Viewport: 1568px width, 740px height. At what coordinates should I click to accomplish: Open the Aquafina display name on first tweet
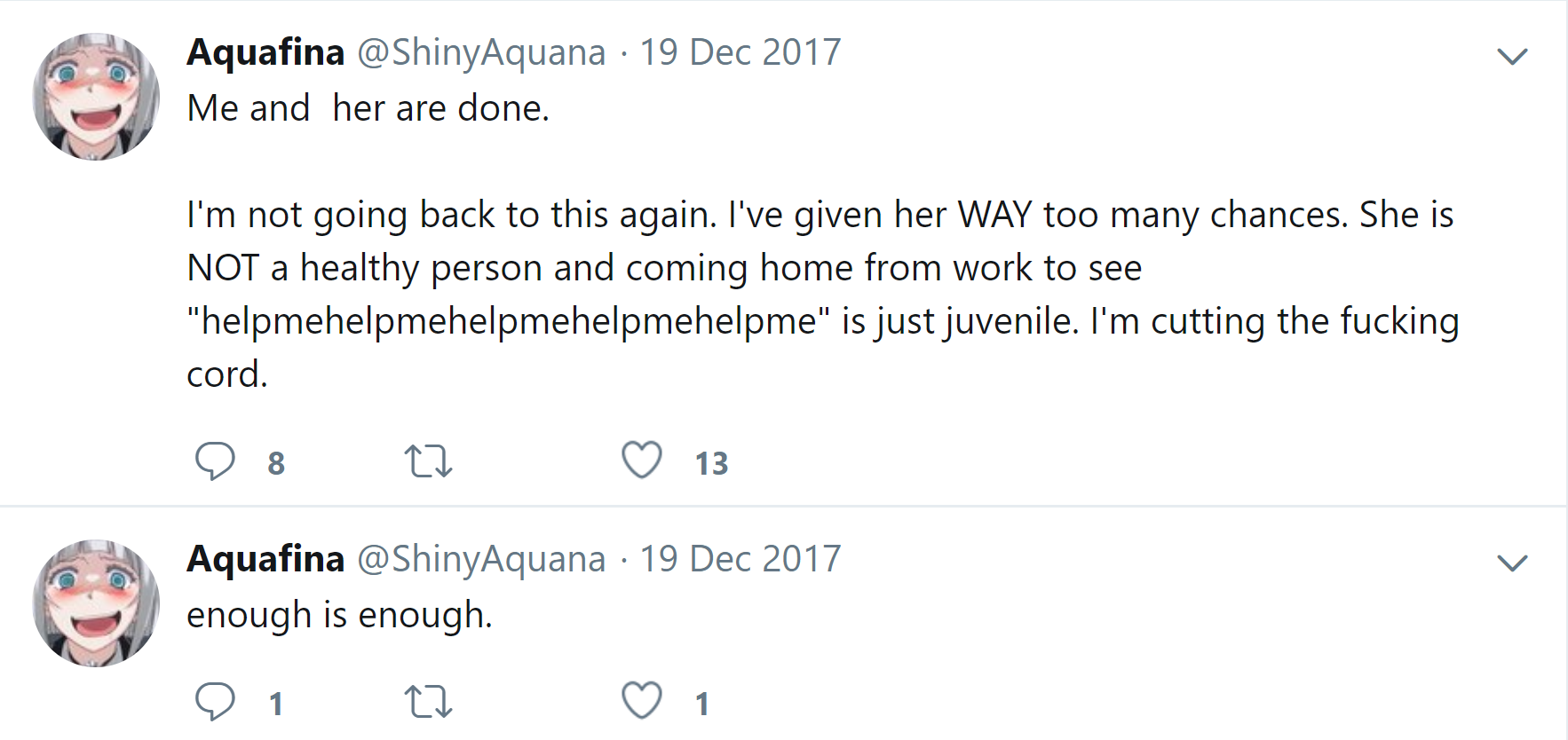click(x=265, y=52)
